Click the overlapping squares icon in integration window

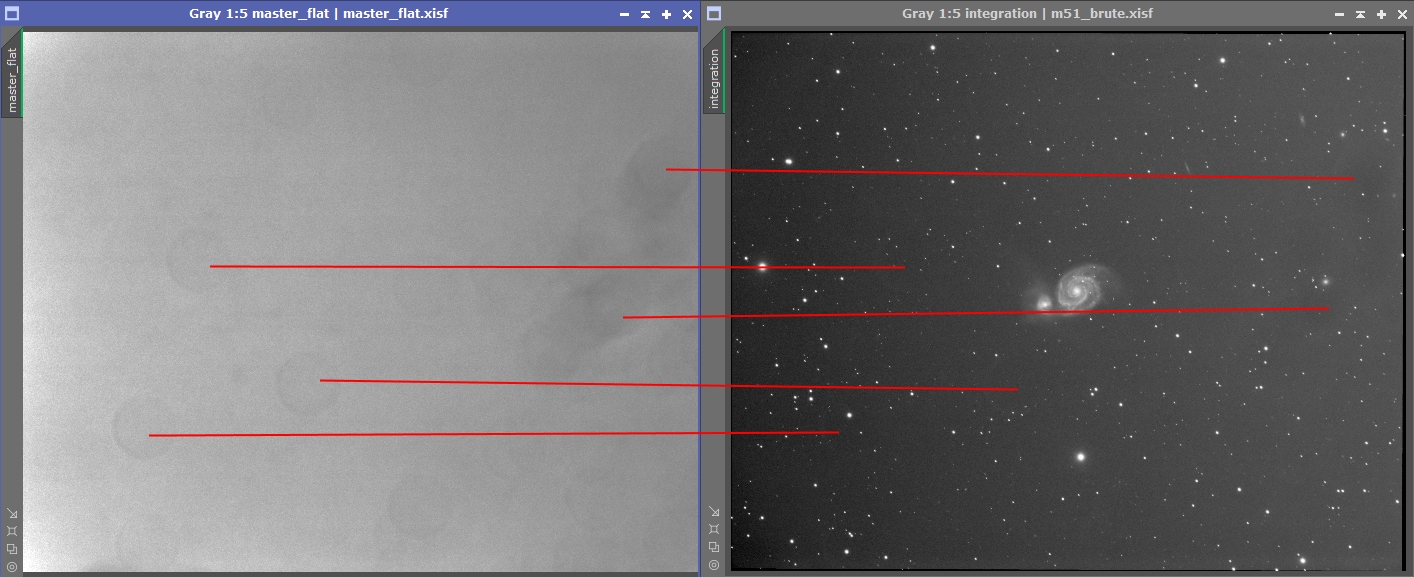click(x=713, y=547)
